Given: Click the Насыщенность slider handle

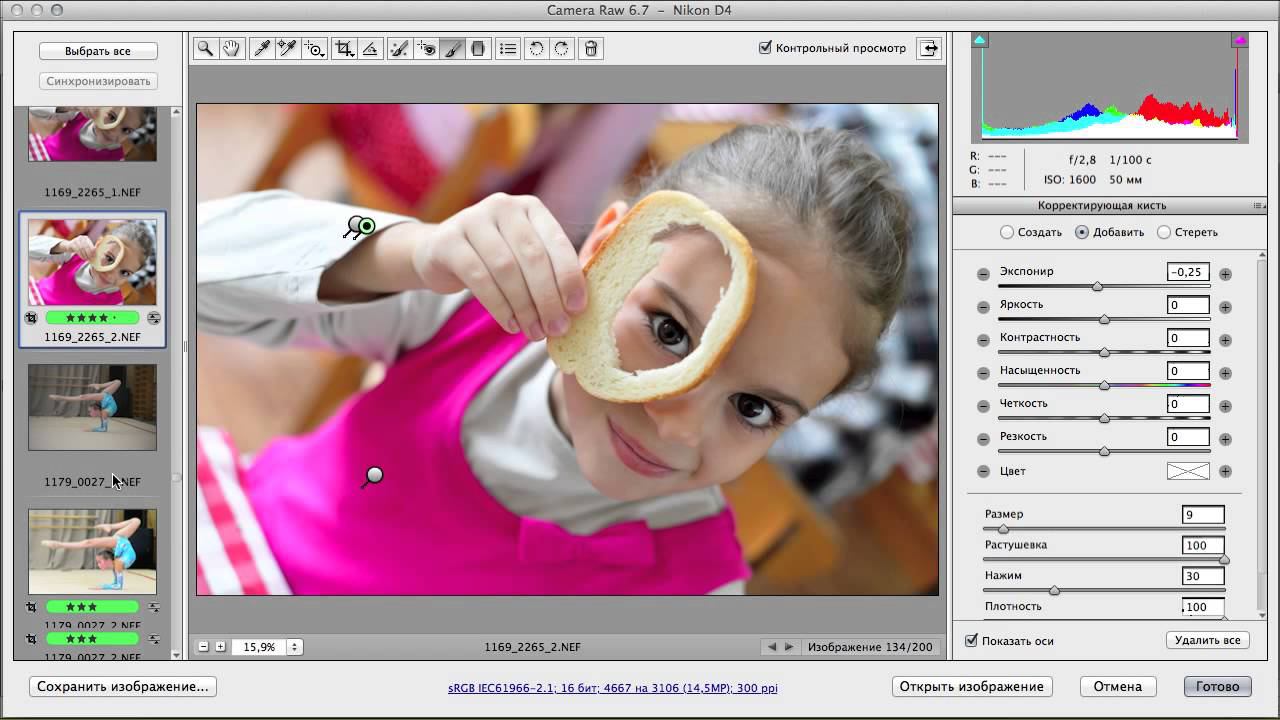Looking at the screenshot, I should (1104, 386).
